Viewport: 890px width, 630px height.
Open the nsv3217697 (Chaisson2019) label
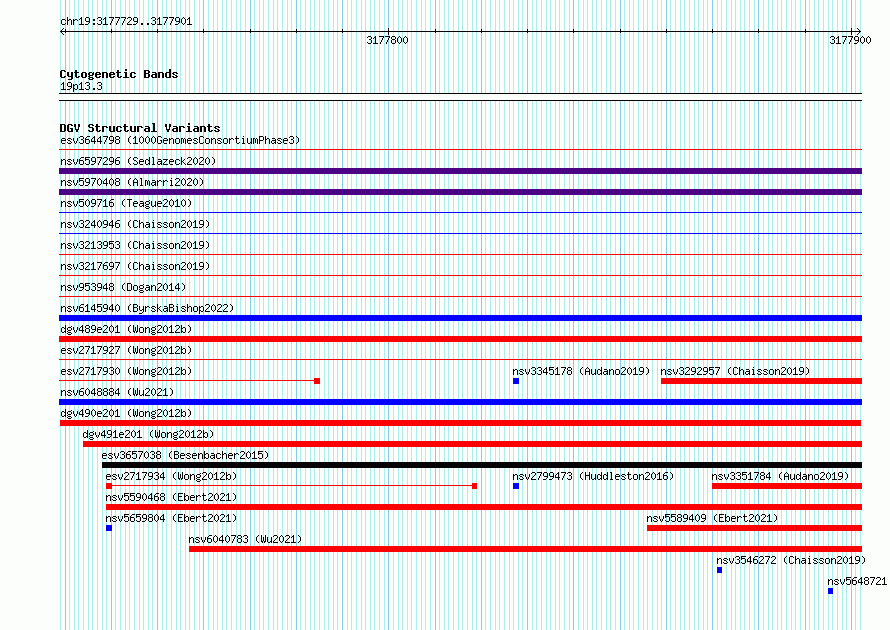(135, 266)
